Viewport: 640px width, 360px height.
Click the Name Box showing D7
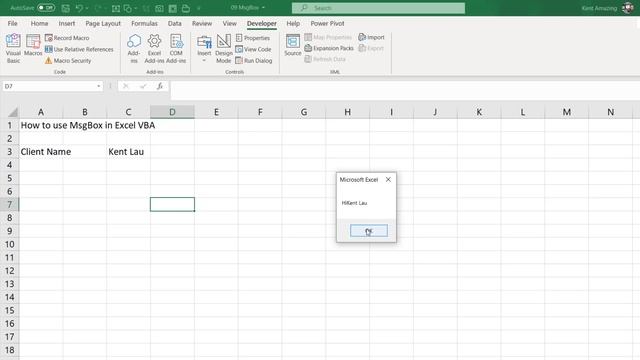[x=49, y=87]
